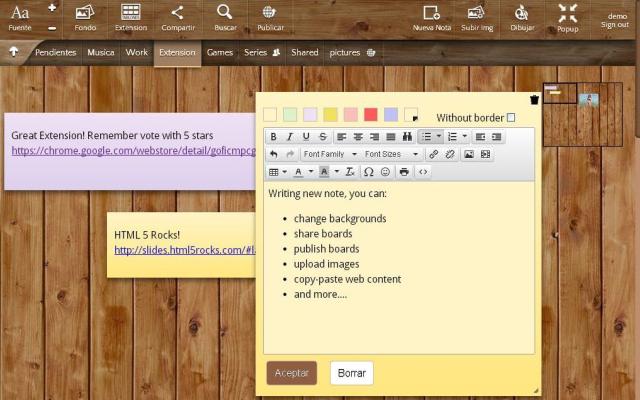This screenshot has height=400, width=640.
Task: Click Publicar to publish the board
Action: coord(270,19)
